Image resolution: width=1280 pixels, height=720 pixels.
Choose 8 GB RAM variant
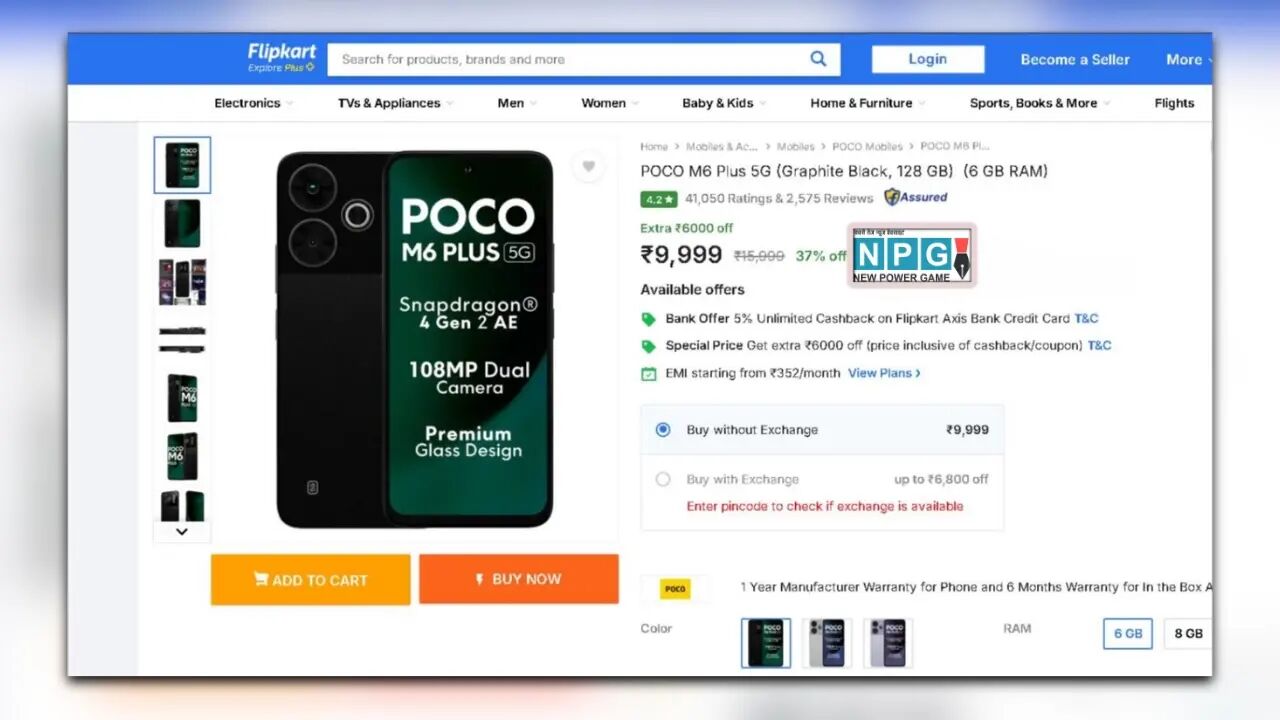point(1188,634)
